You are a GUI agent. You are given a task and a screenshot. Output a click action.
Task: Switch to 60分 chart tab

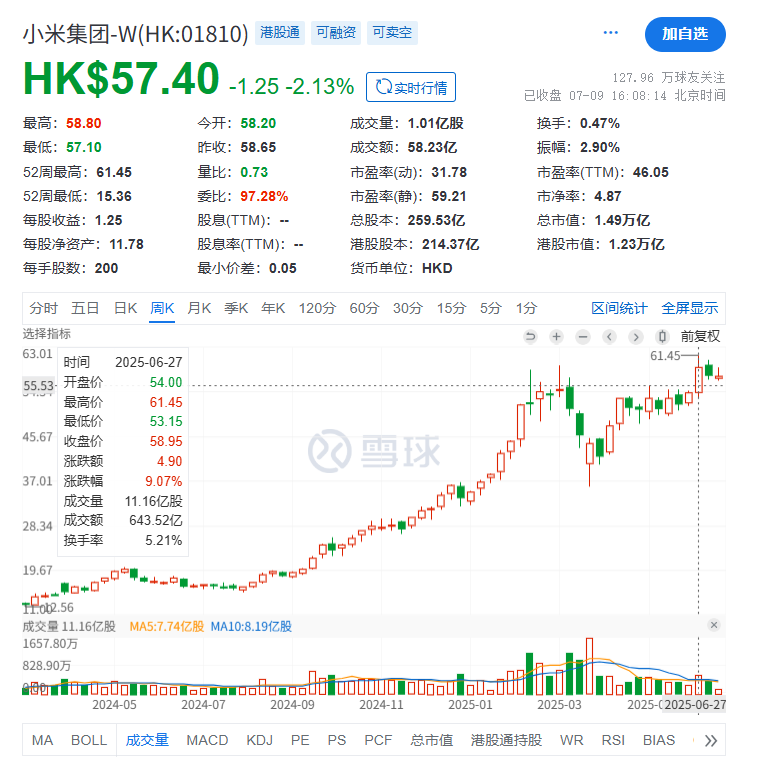coord(364,308)
